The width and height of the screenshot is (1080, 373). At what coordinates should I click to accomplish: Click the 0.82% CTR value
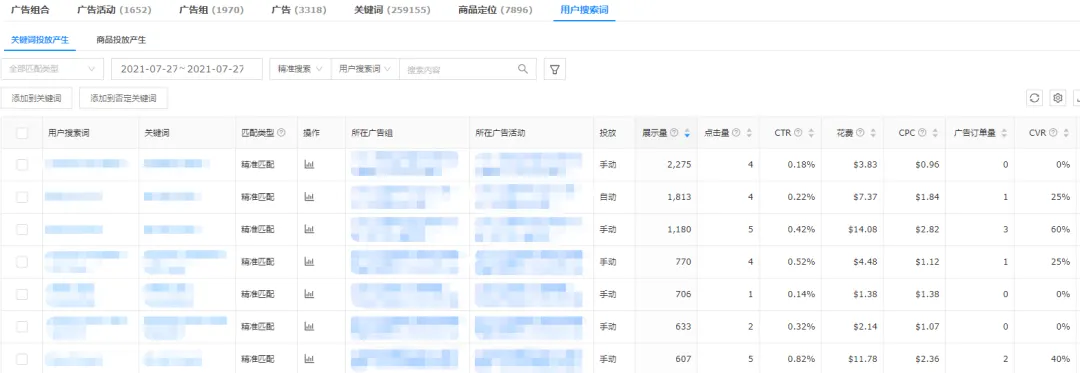802,359
